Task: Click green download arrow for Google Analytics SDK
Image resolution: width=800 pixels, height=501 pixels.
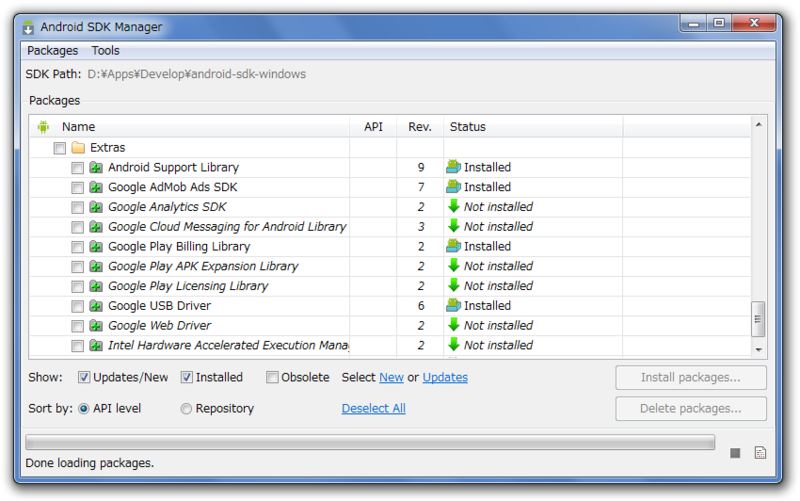Action: coord(453,206)
